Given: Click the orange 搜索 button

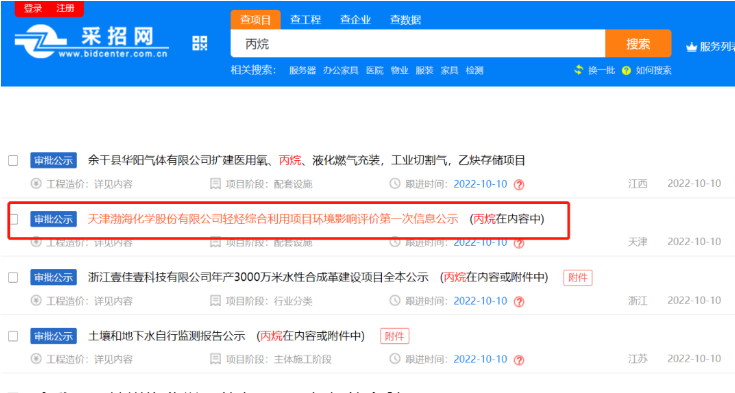Looking at the screenshot, I should 638,44.
